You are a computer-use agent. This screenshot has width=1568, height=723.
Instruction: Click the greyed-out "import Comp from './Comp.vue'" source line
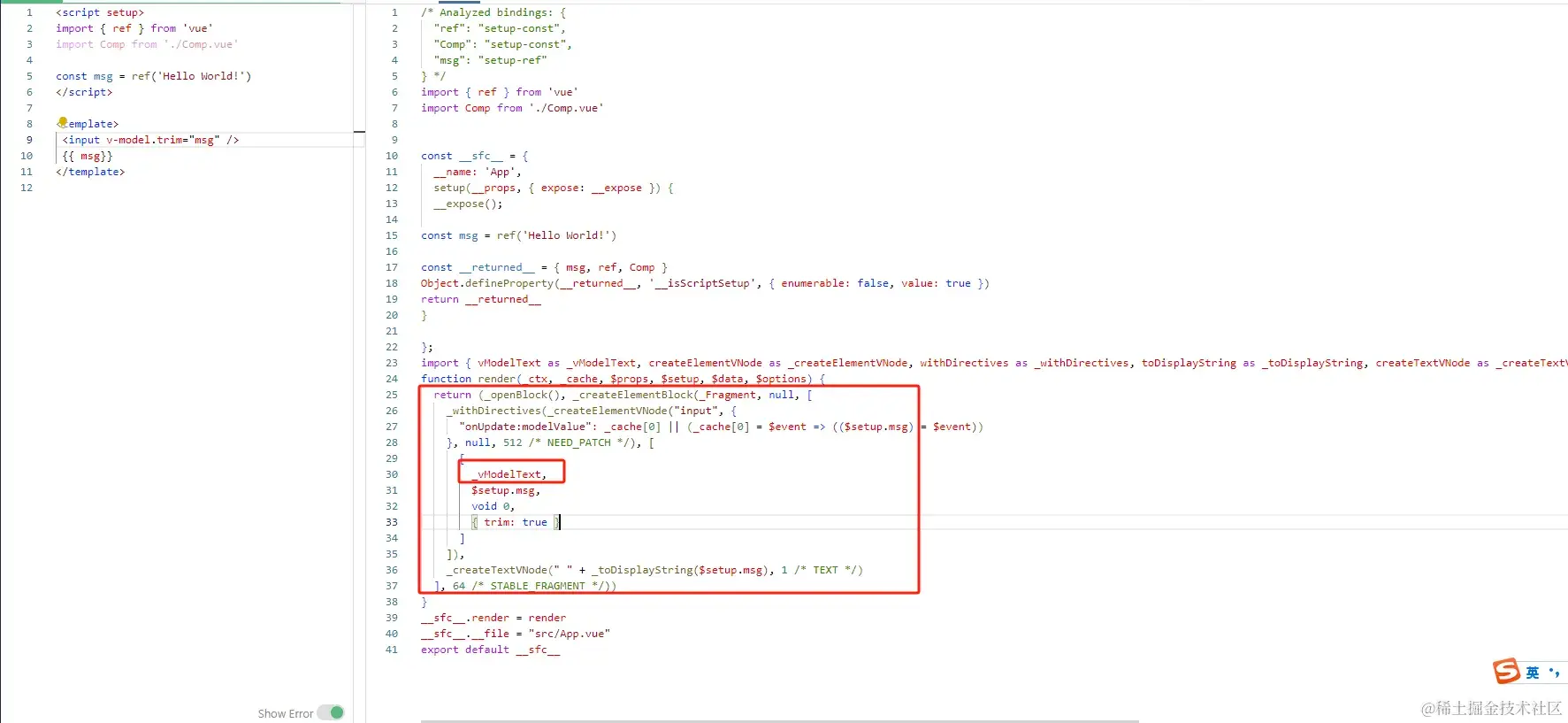(x=147, y=44)
